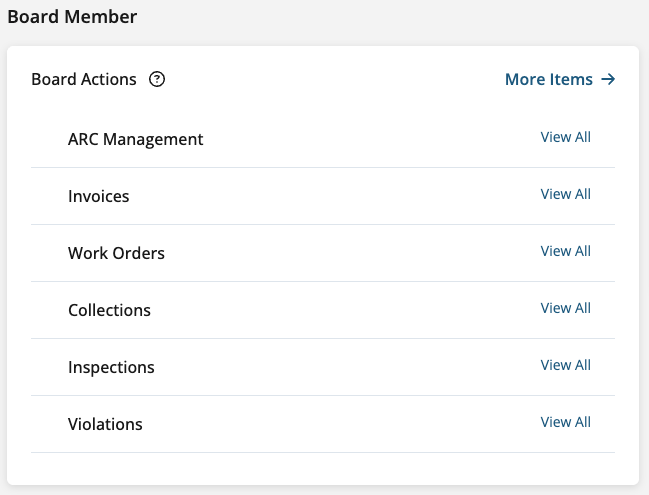Click the divider between Invoices and Work Orders
Screen dimensions: 649x495
pyautogui.click(x=323, y=225)
